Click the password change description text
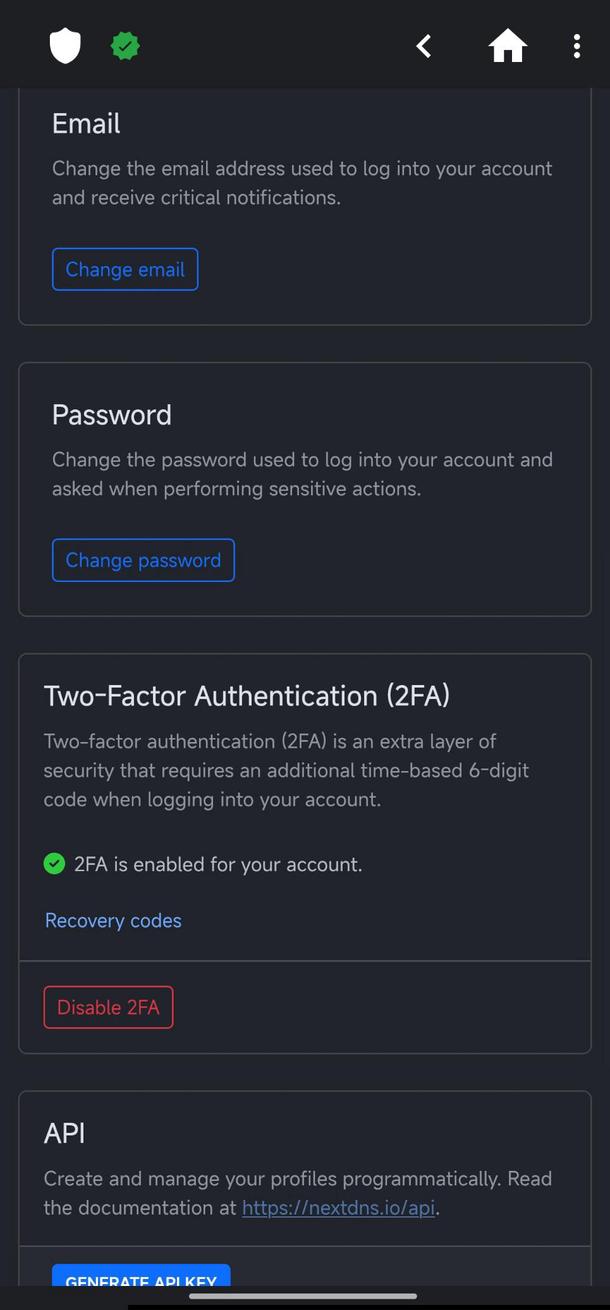610x1310 pixels. tap(302, 474)
